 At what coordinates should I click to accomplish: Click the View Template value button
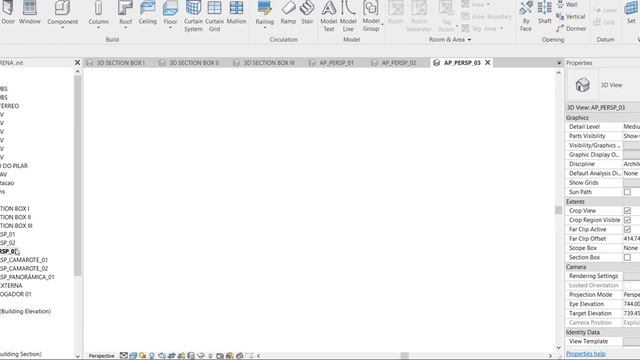(631, 341)
